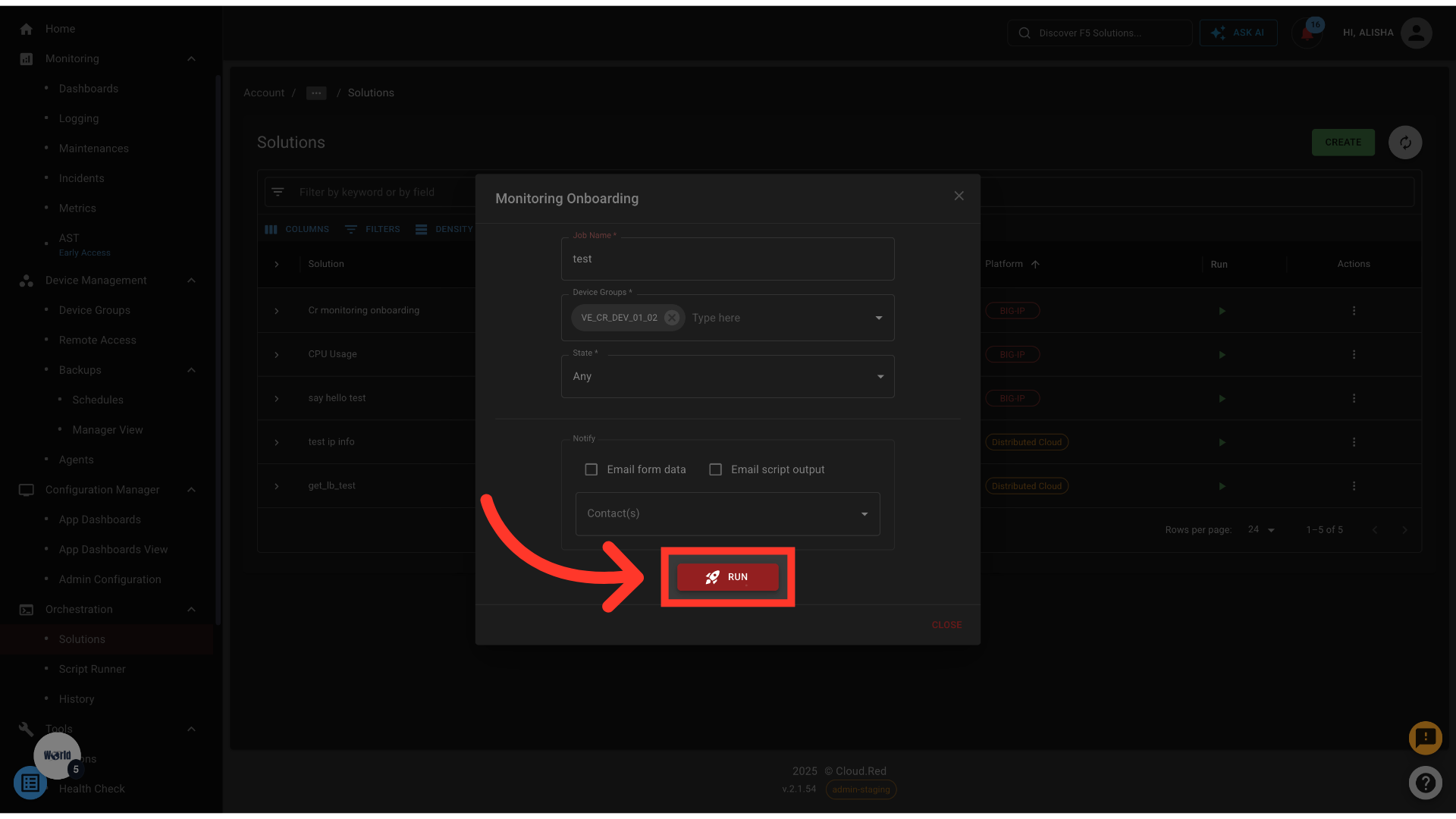Click the Job Name input field
Screen dimensions: 1456x819
727,259
